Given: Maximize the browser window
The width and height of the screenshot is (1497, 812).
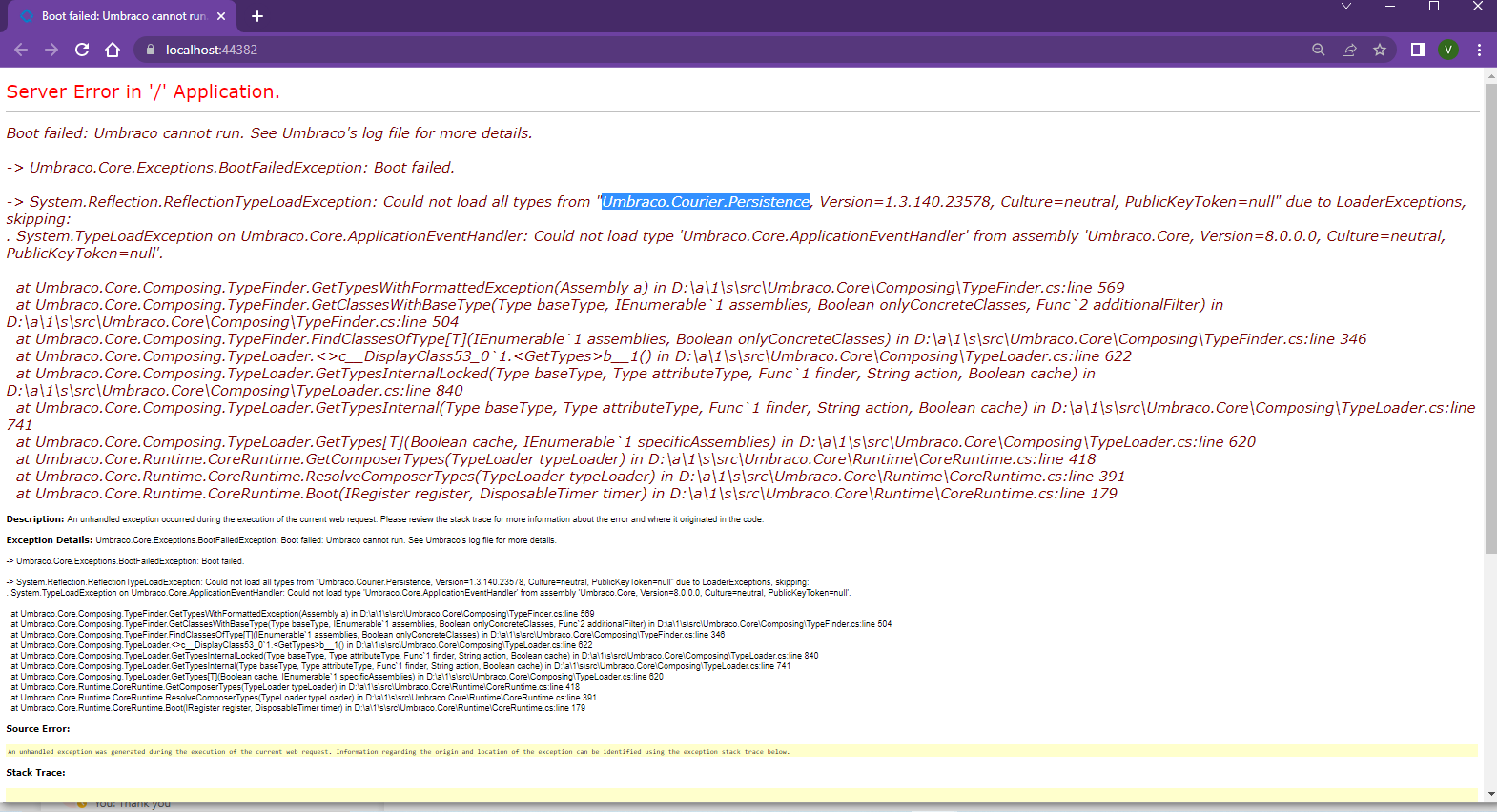Looking at the screenshot, I should 1434,6.
